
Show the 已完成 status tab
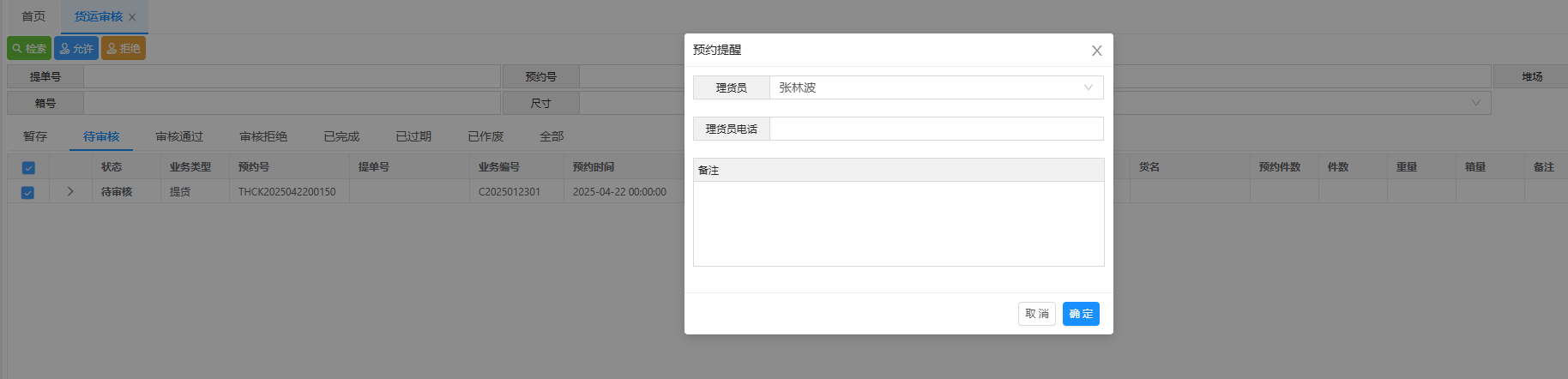pos(341,136)
